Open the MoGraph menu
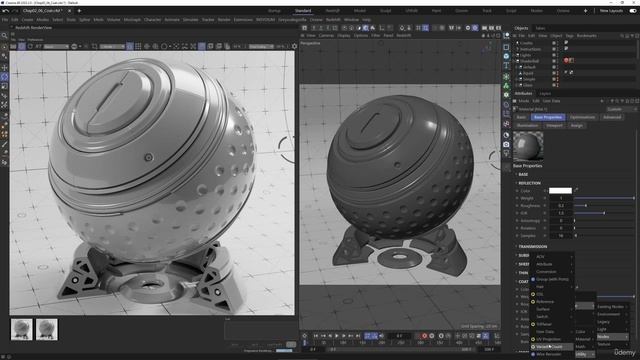Screen dimensions: 640x360 pyautogui.click(x=132, y=20)
